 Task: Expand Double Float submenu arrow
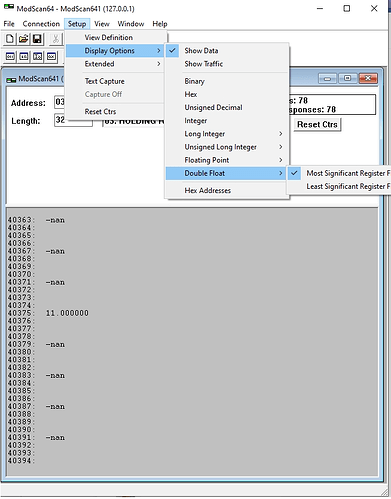(x=281, y=173)
